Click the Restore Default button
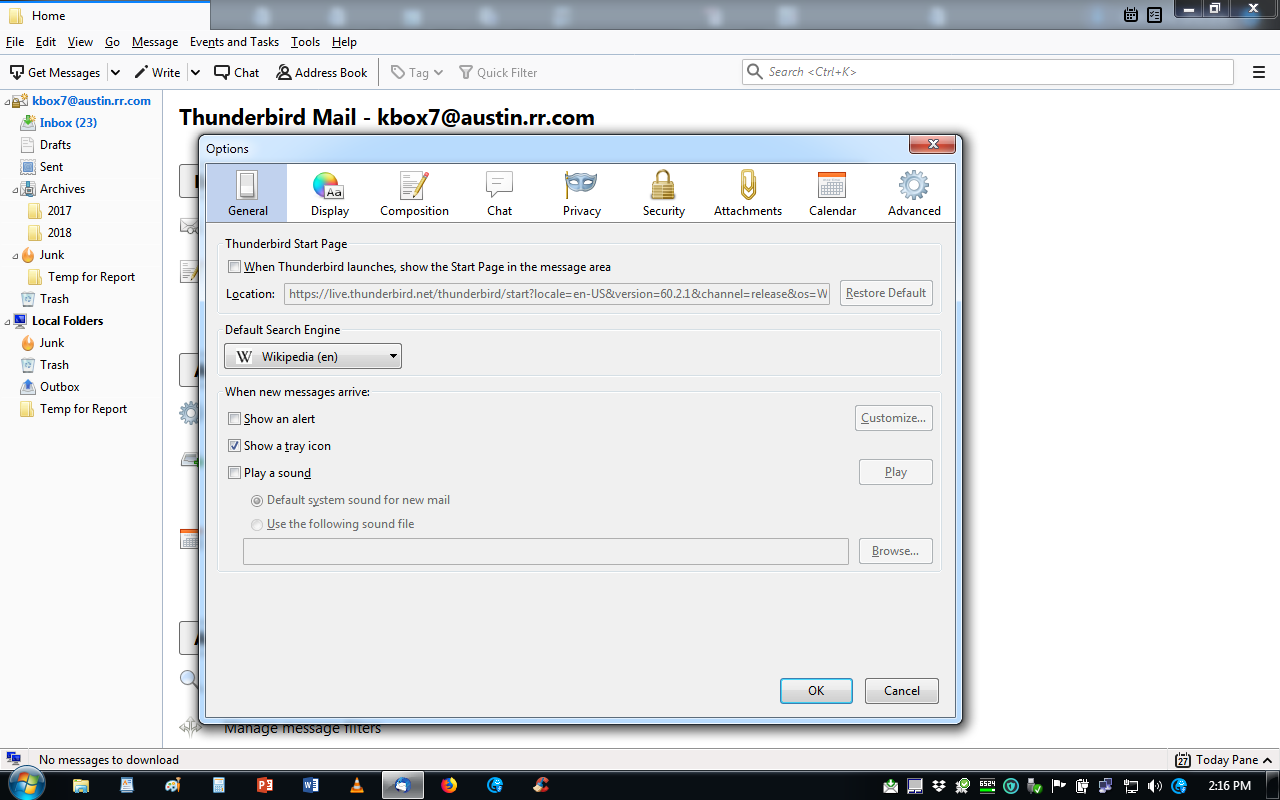 tap(886, 293)
